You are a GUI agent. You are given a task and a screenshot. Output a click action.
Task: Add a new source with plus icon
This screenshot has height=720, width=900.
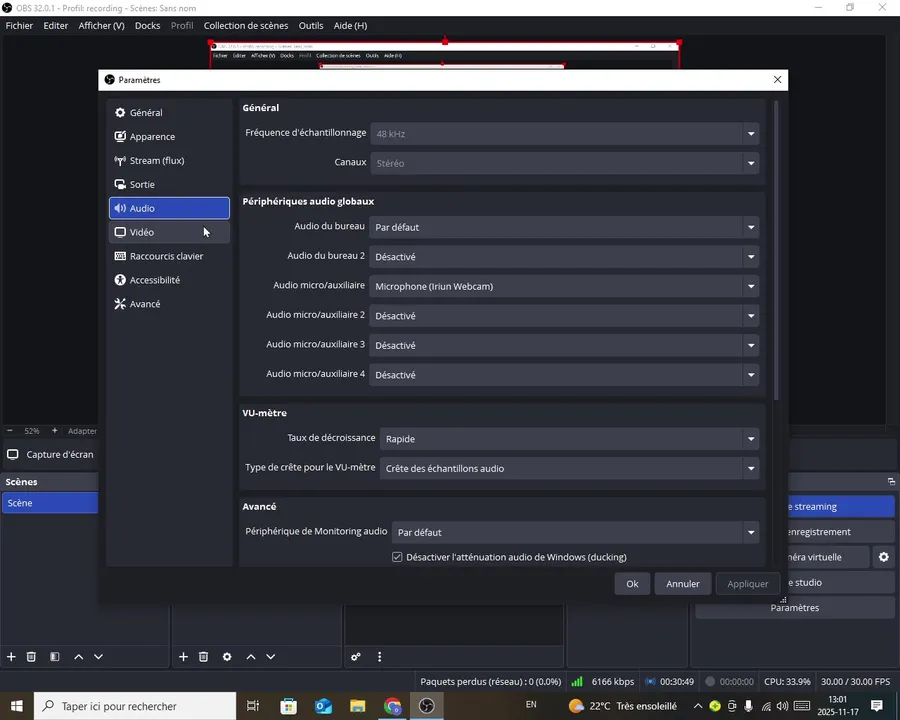(183, 657)
